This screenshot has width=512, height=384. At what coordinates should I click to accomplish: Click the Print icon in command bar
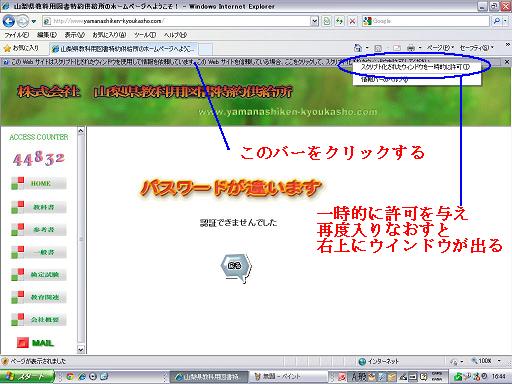[x=411, y=48]
